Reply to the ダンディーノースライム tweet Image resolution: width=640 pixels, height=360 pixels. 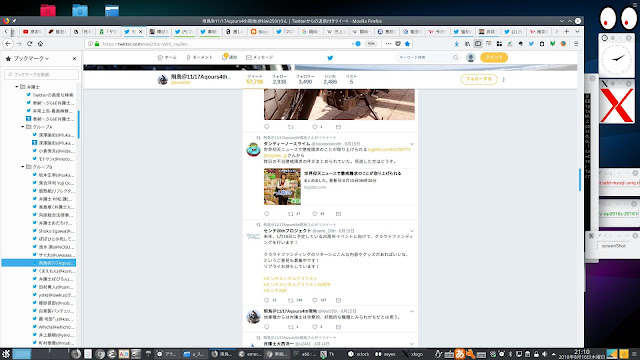click(267, 214)
